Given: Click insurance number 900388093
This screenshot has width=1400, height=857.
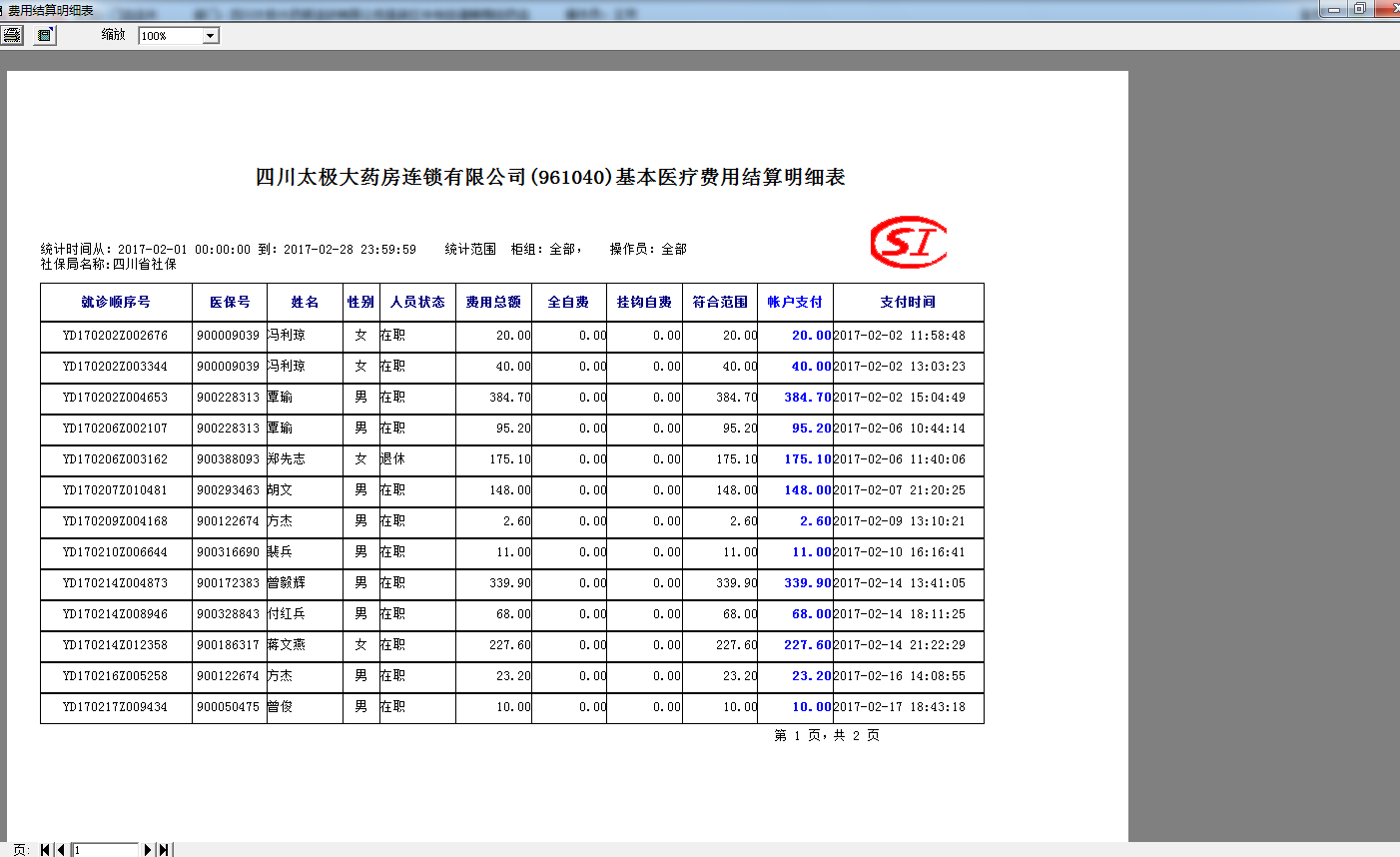Looking at the screenshot, I should coord(228,459).
